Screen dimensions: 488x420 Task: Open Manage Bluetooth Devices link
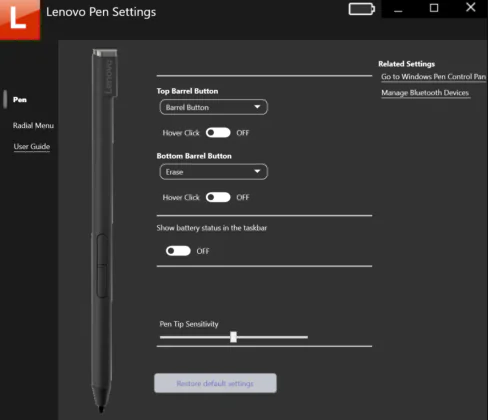[x=425, y=93]
